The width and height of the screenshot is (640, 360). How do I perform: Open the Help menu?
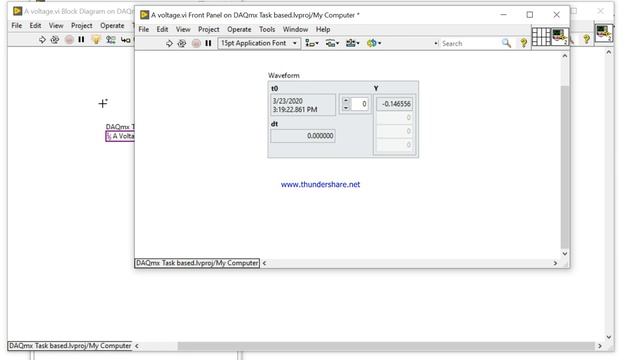323,29
